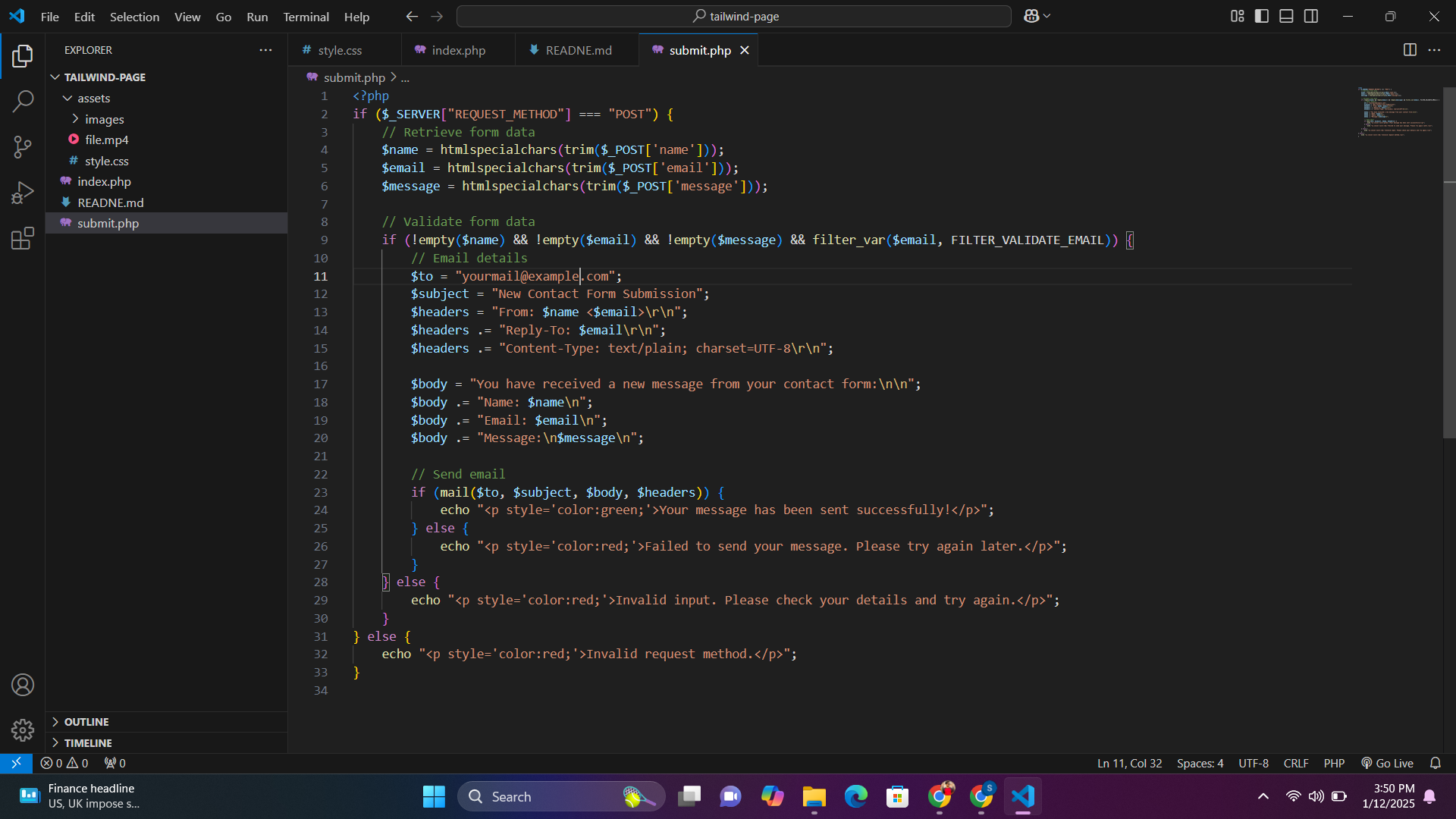
Task: Open the Terminal menu
Action: point(306,16)
